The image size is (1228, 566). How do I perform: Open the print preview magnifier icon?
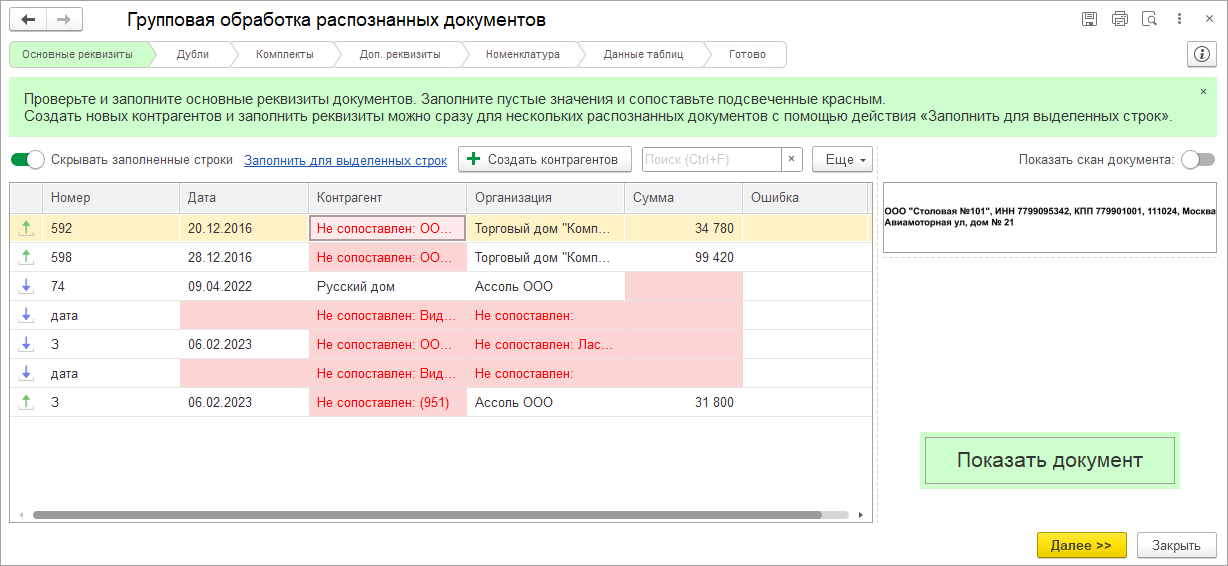[1150, 19]
